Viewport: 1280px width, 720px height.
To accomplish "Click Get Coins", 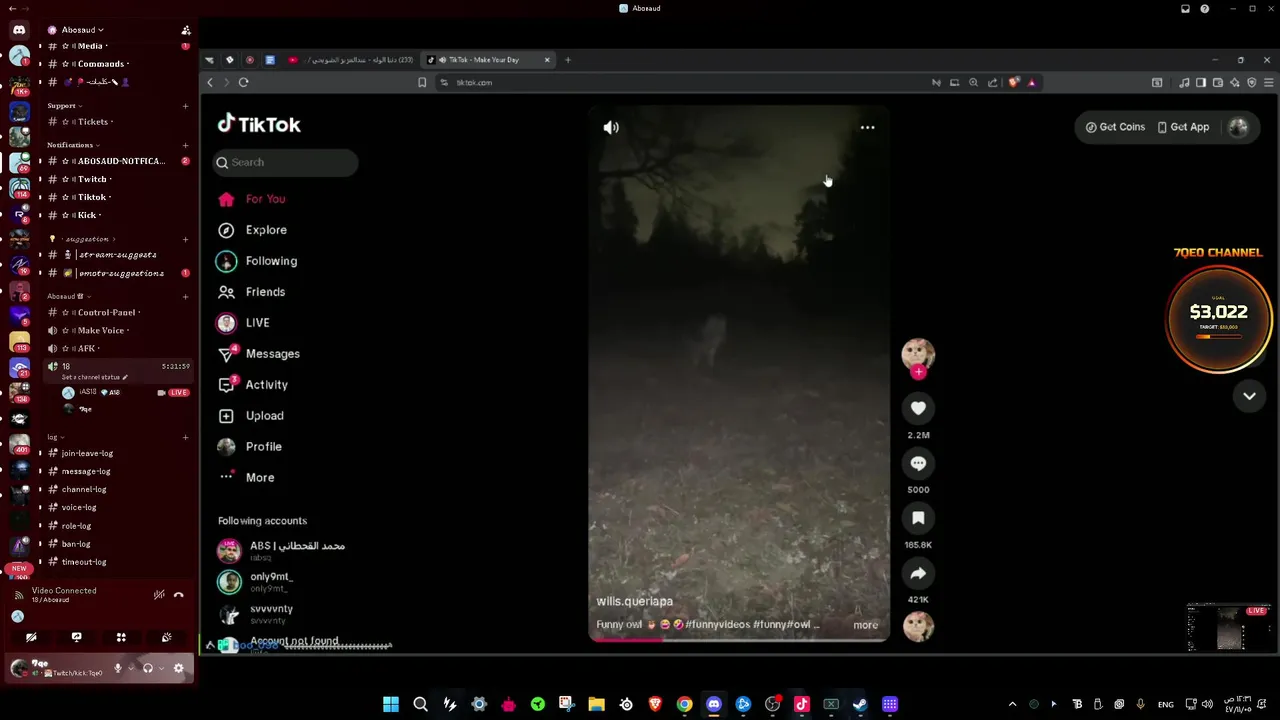I will coord(1115,127).
